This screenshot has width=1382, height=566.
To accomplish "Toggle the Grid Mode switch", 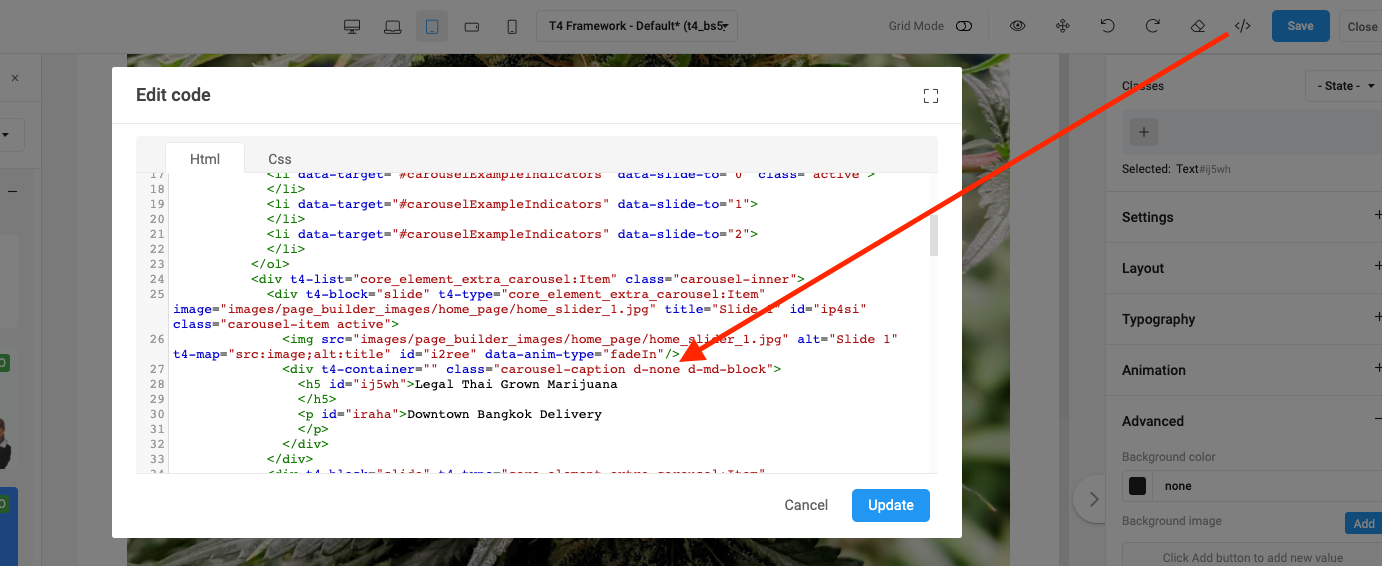I will tap(964, 26).
